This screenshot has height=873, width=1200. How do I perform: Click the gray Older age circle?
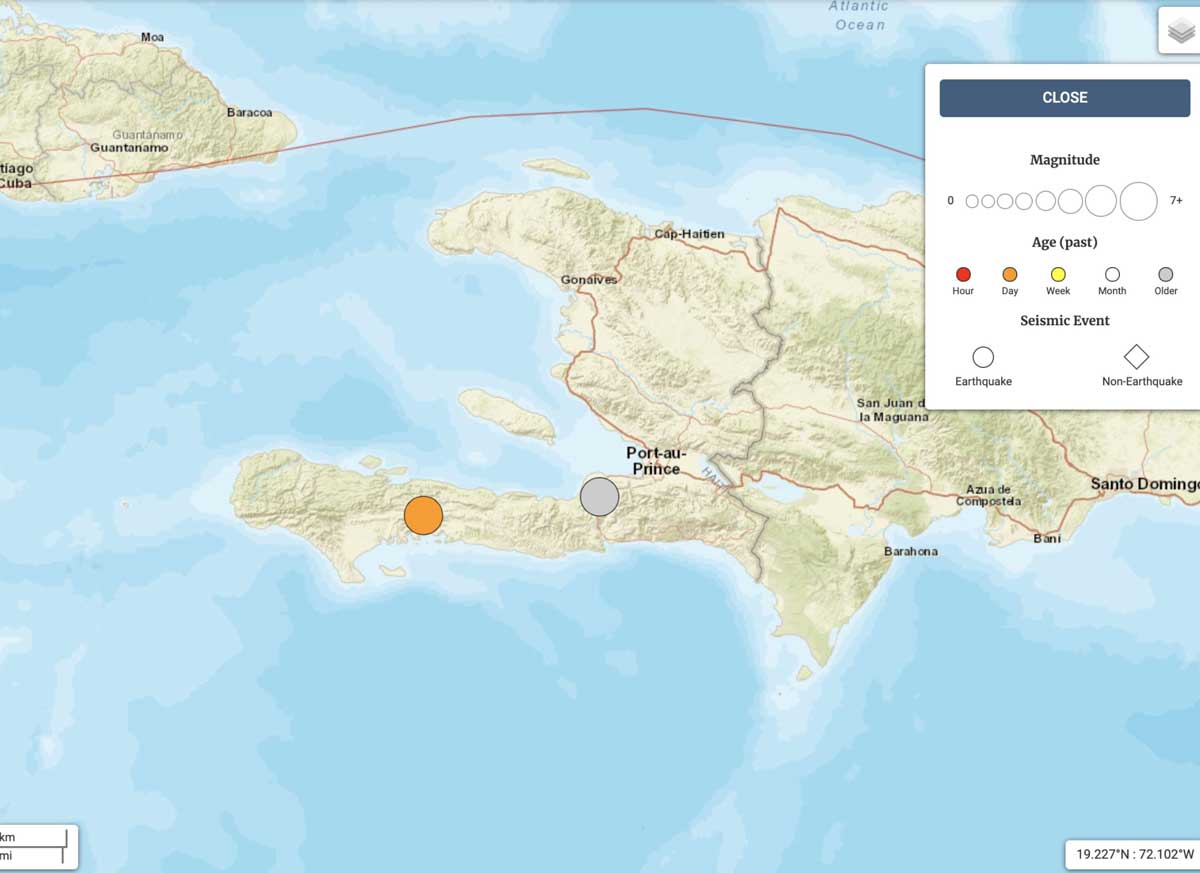(1165, 275)
